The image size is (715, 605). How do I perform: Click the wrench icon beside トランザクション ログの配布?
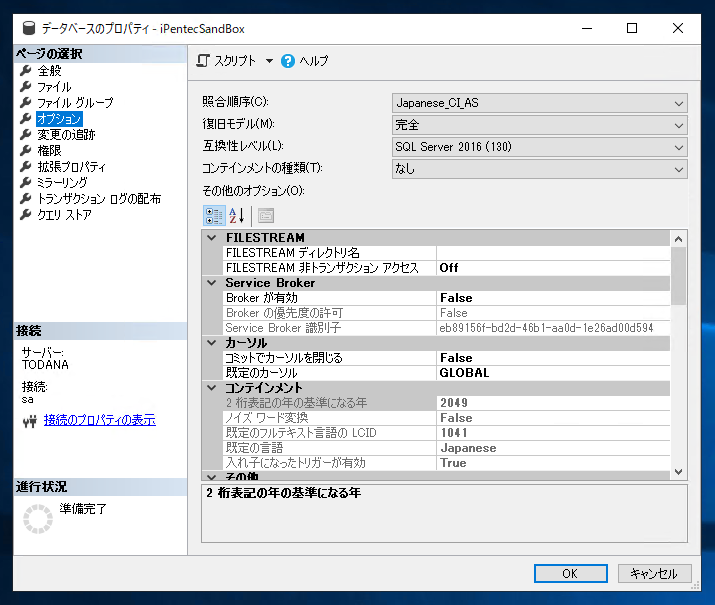click(26, 198)
